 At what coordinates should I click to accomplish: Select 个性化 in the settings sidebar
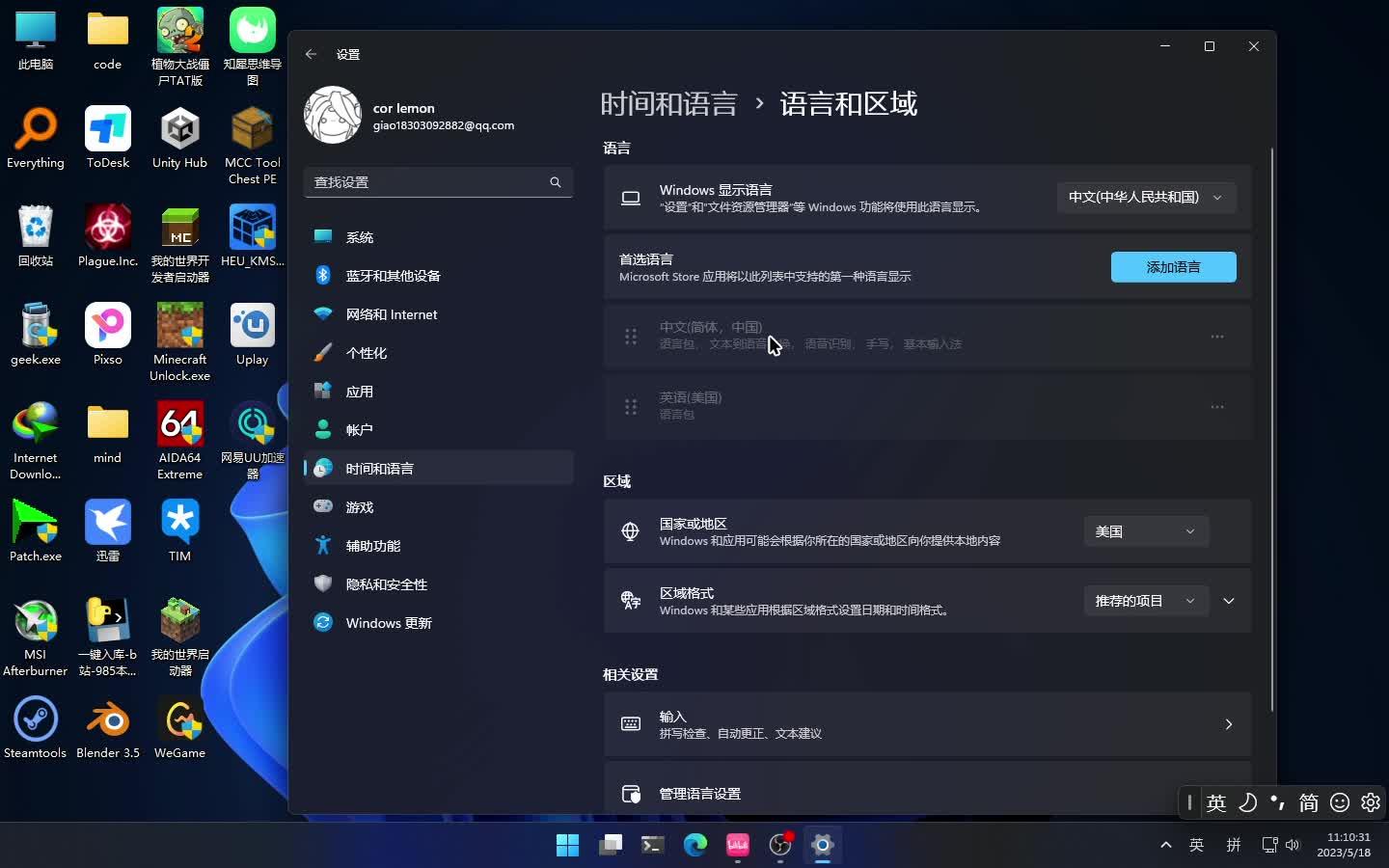[x=367, y=352]
